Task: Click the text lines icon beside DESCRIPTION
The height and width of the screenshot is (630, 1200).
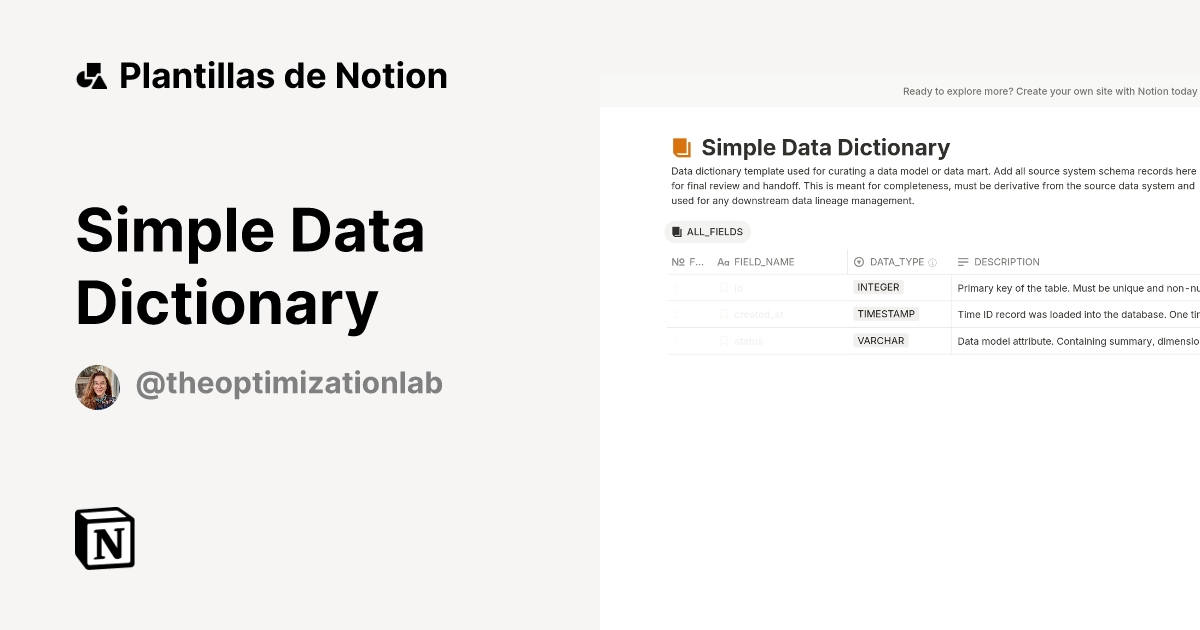Action: point(962,262)
